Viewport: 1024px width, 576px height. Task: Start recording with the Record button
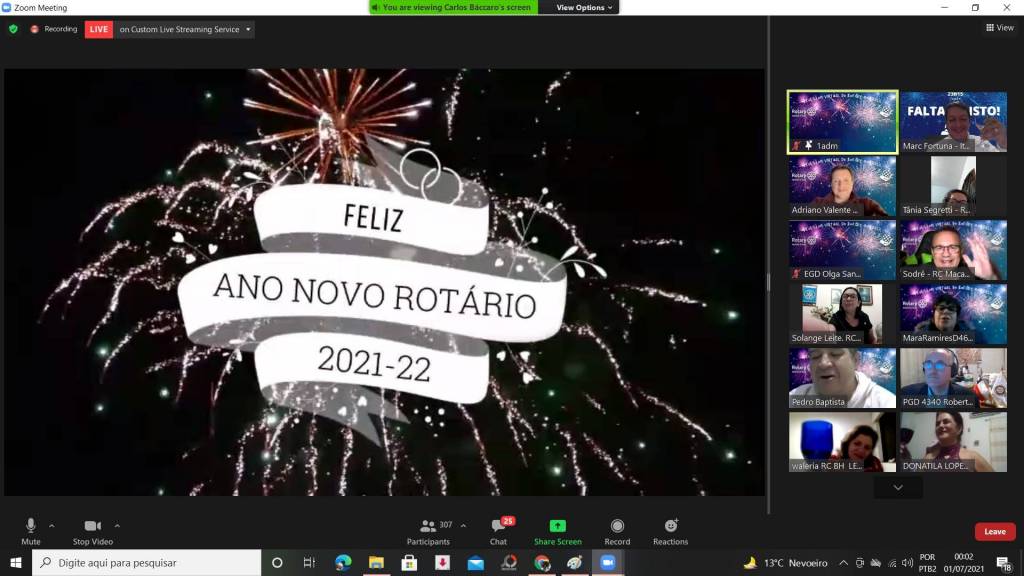point(617,529)
